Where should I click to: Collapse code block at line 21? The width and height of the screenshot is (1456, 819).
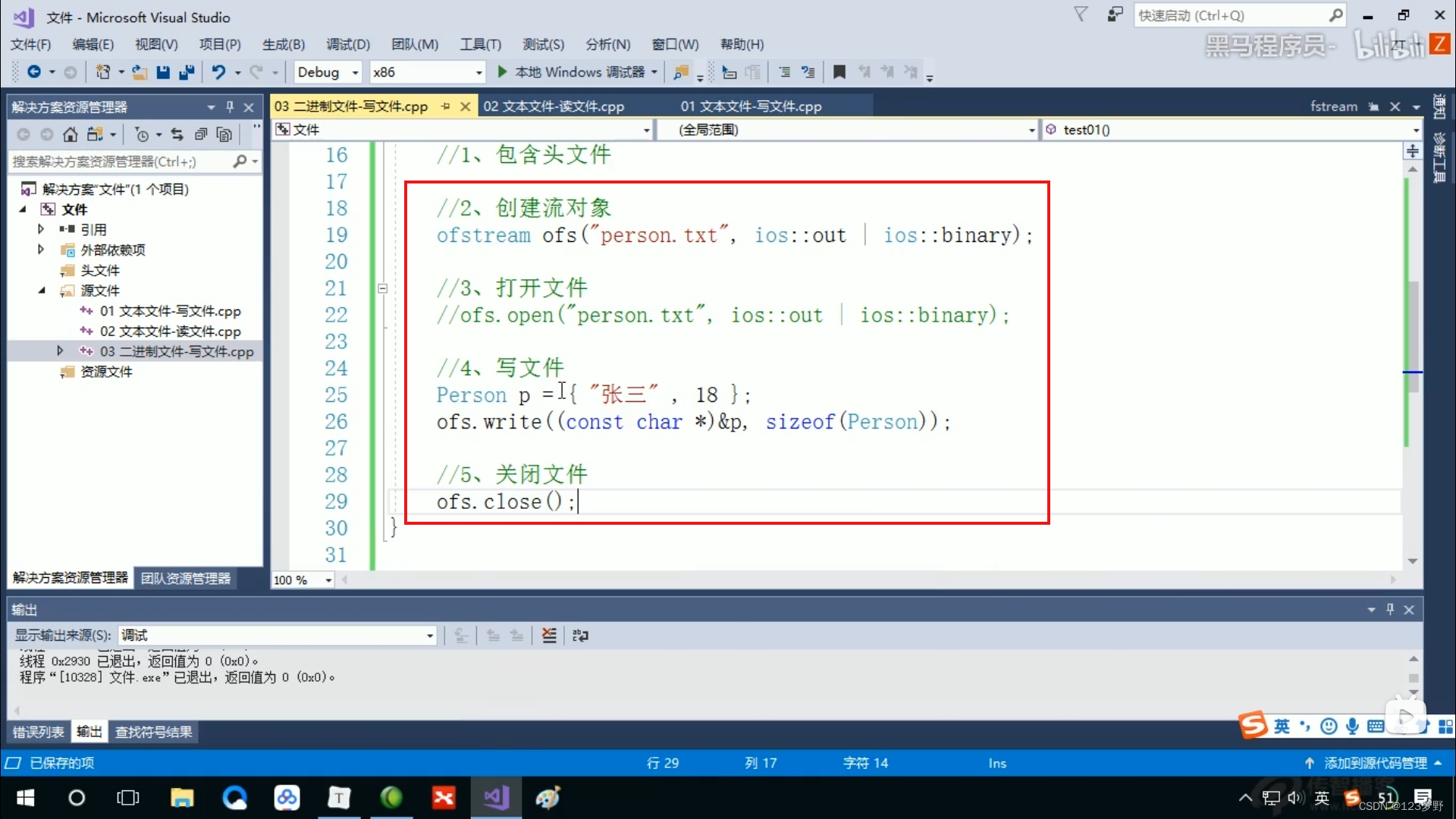pos(383,288)
